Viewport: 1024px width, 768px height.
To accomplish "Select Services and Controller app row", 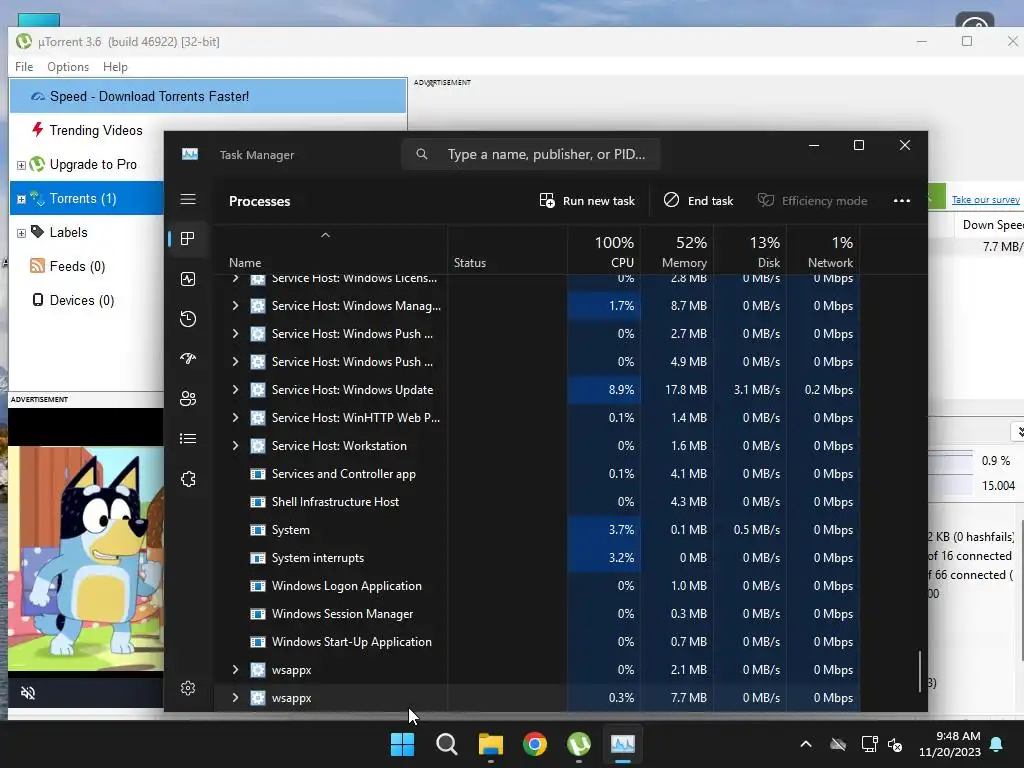I will point(537,474).
